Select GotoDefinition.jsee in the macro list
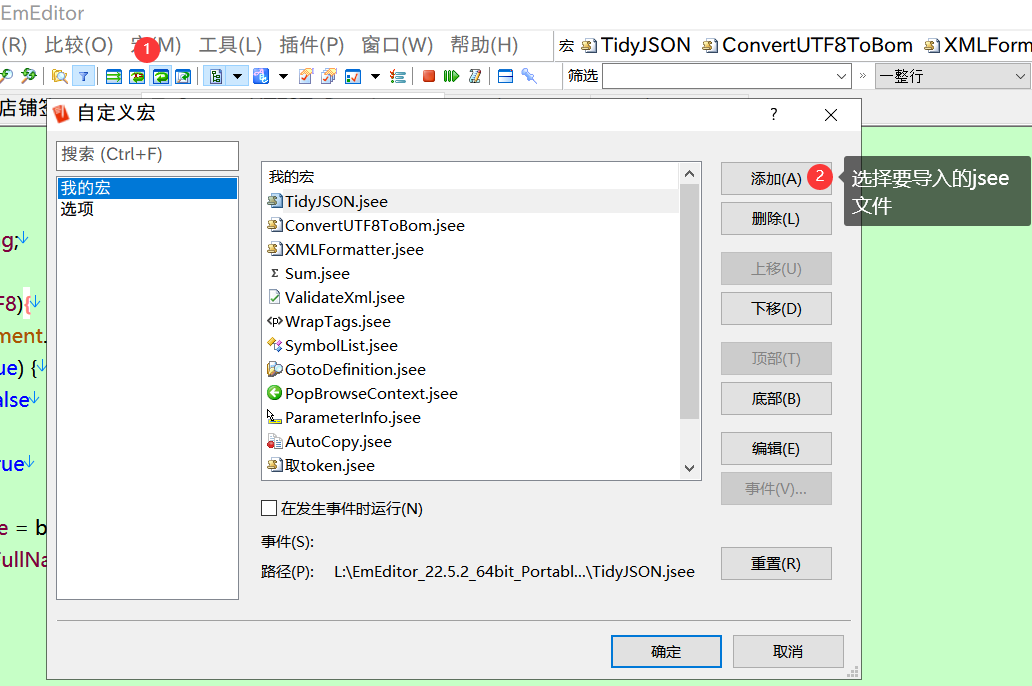 coord(472,369)
